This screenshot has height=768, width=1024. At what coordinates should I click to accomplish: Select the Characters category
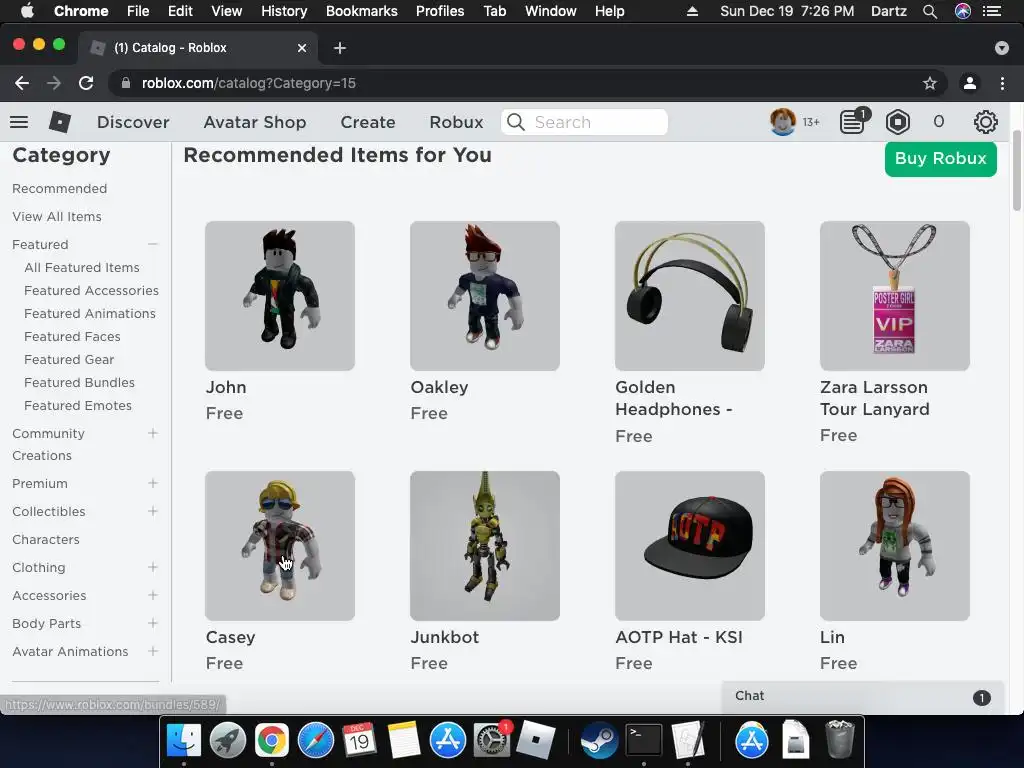tap(46, 539)
